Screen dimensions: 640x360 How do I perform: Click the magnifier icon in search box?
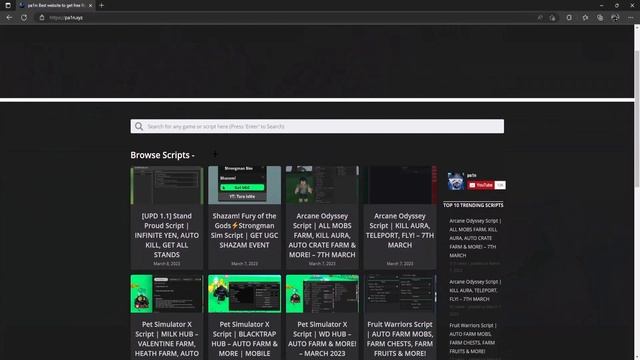139,126
